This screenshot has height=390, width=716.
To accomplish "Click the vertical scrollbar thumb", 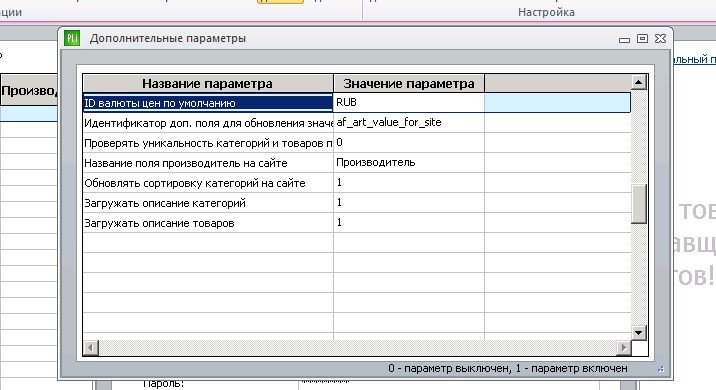I will tap(638, 204).
